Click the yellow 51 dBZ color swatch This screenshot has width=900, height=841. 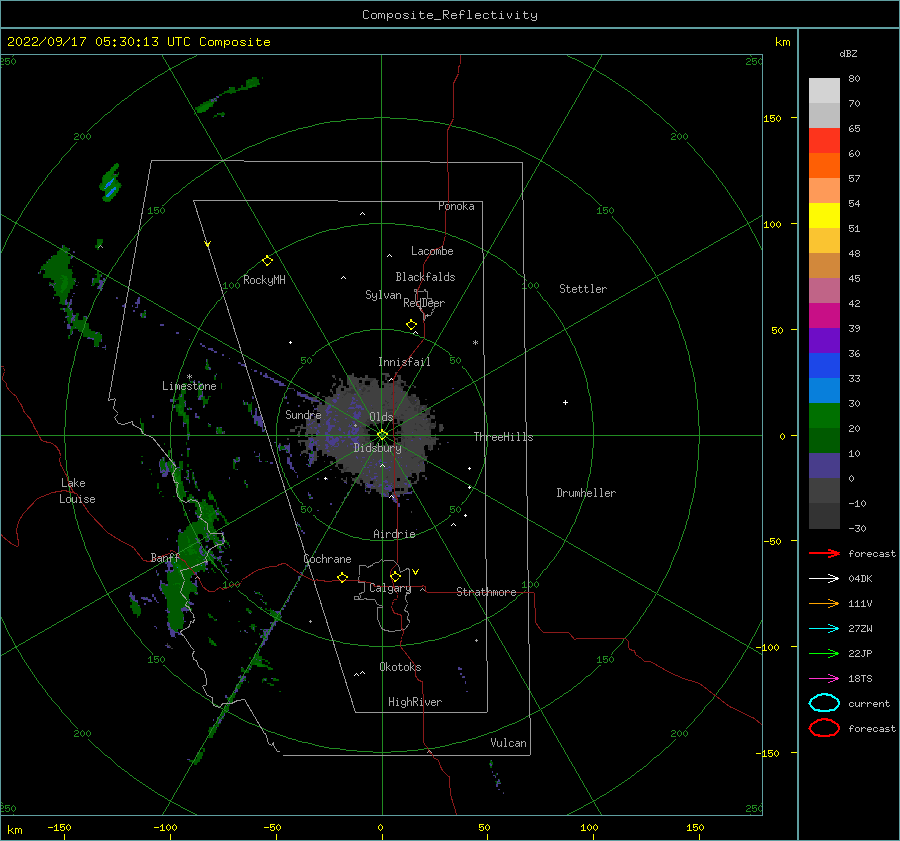click(824, 215)
